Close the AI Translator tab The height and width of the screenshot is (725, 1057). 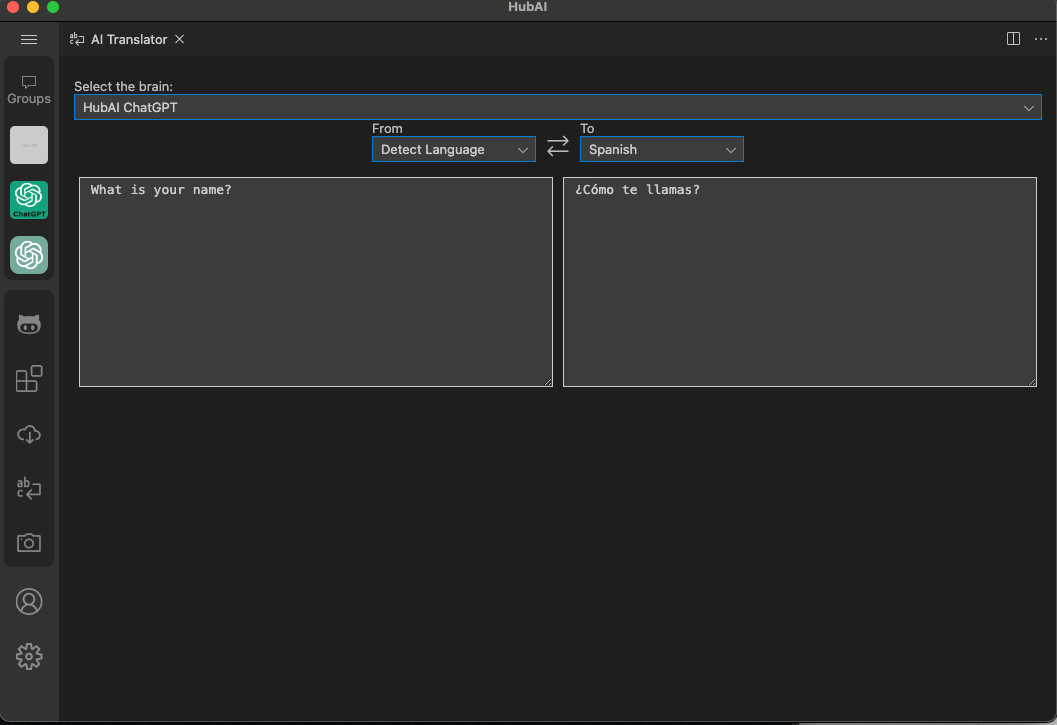[x=179, y=39]
